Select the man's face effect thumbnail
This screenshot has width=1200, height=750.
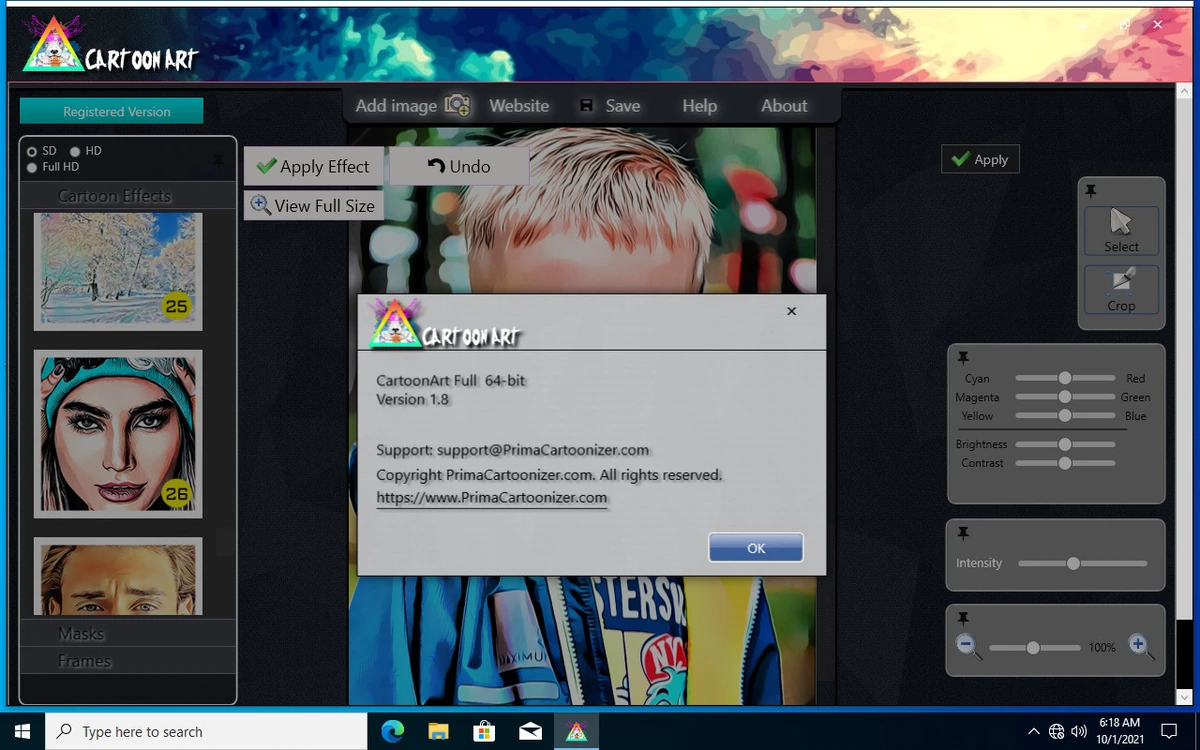tap(118, 576)
